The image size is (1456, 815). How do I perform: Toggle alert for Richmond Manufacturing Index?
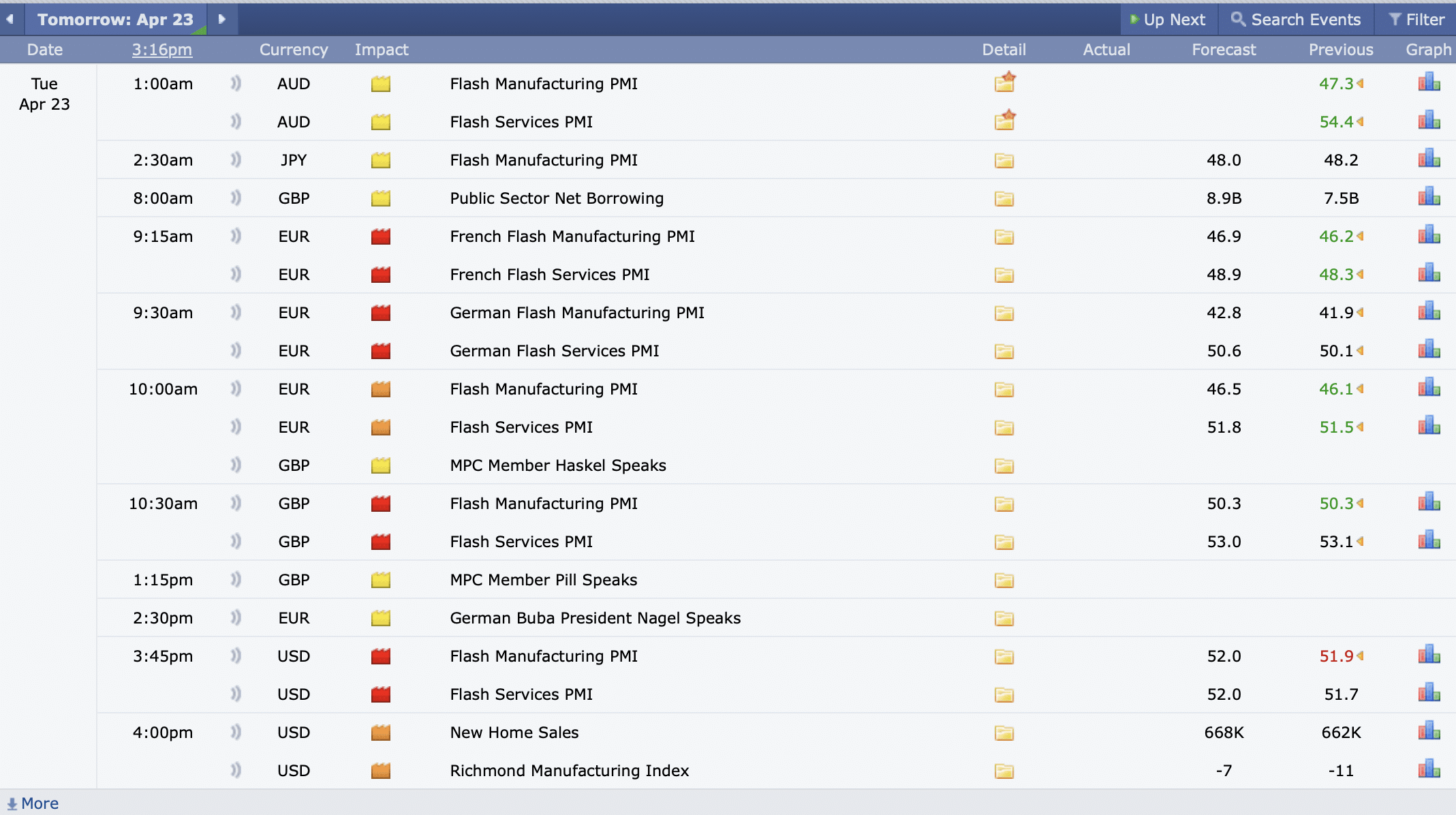[236, 771]
